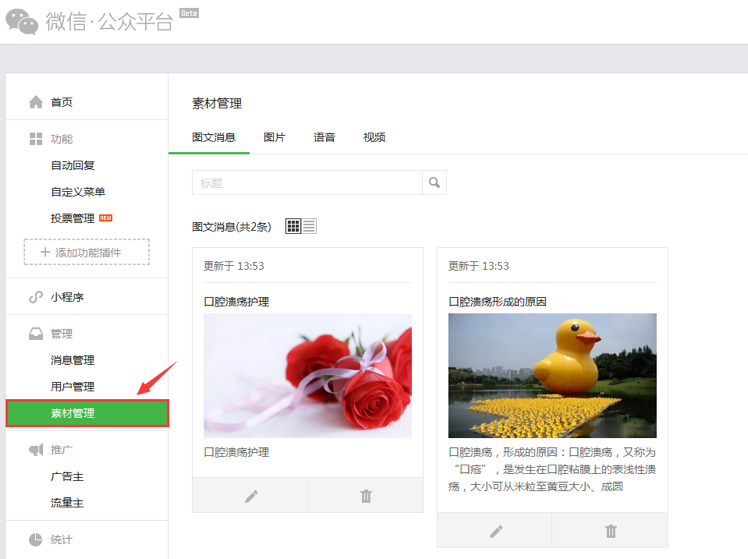Go to 首页 home in sidebar
The image size is (748, 559).
pos(61,102)
